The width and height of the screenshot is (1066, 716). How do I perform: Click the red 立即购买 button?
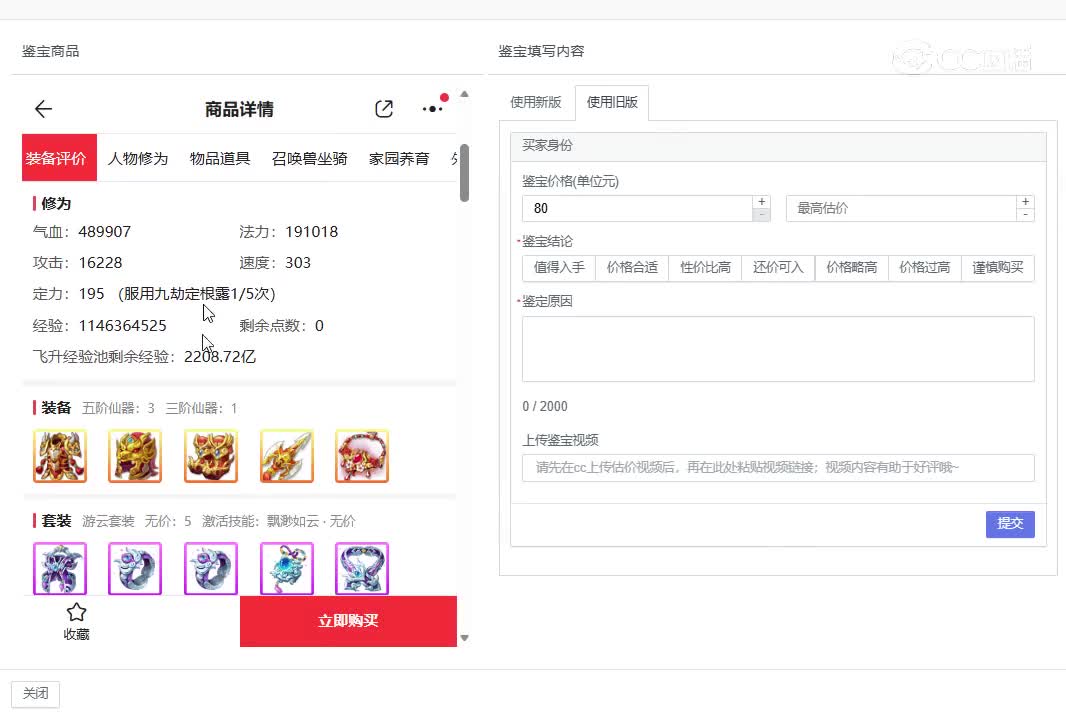(x=348, y=621)
